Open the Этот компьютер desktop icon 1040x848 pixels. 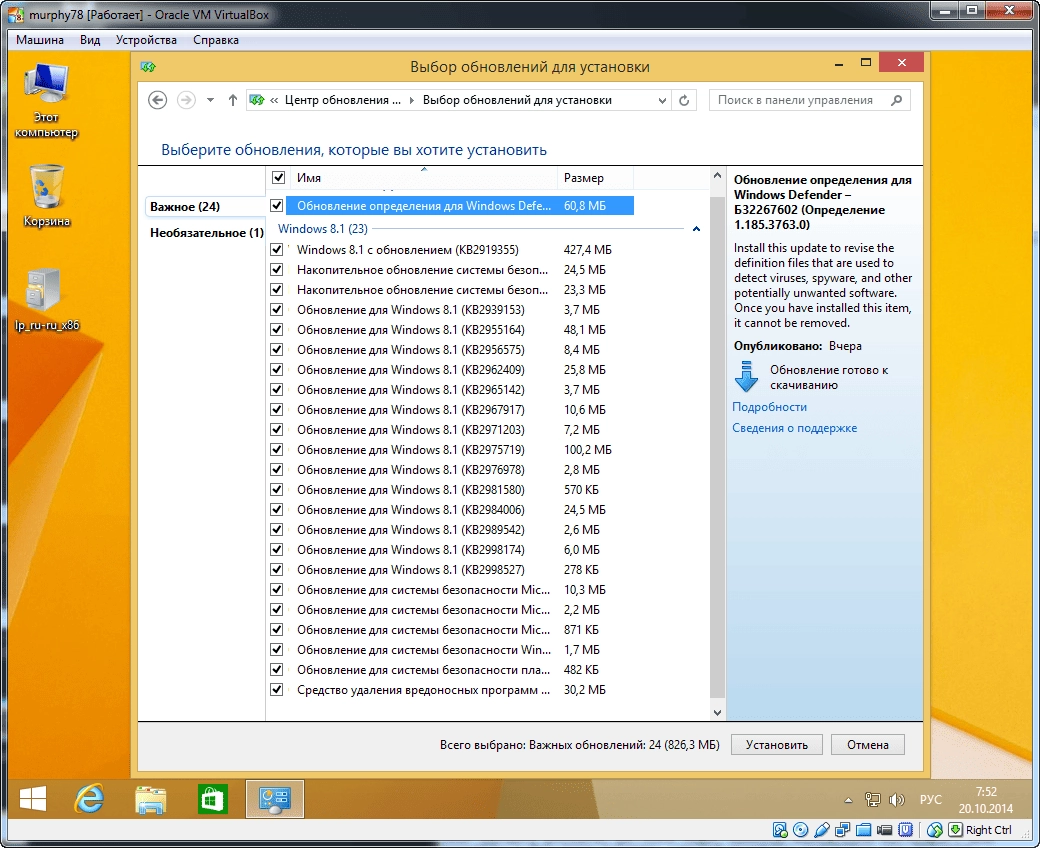pyautogui.click(x=46, y=101)
